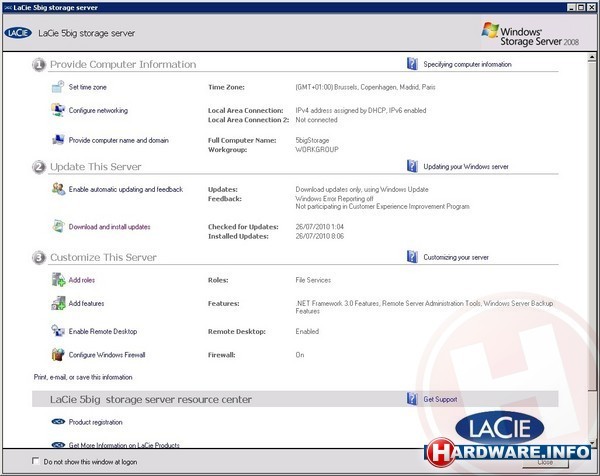Click the Checked for Updates date value
This screenshot has width=600, height=476.
[x=320, y=227]
